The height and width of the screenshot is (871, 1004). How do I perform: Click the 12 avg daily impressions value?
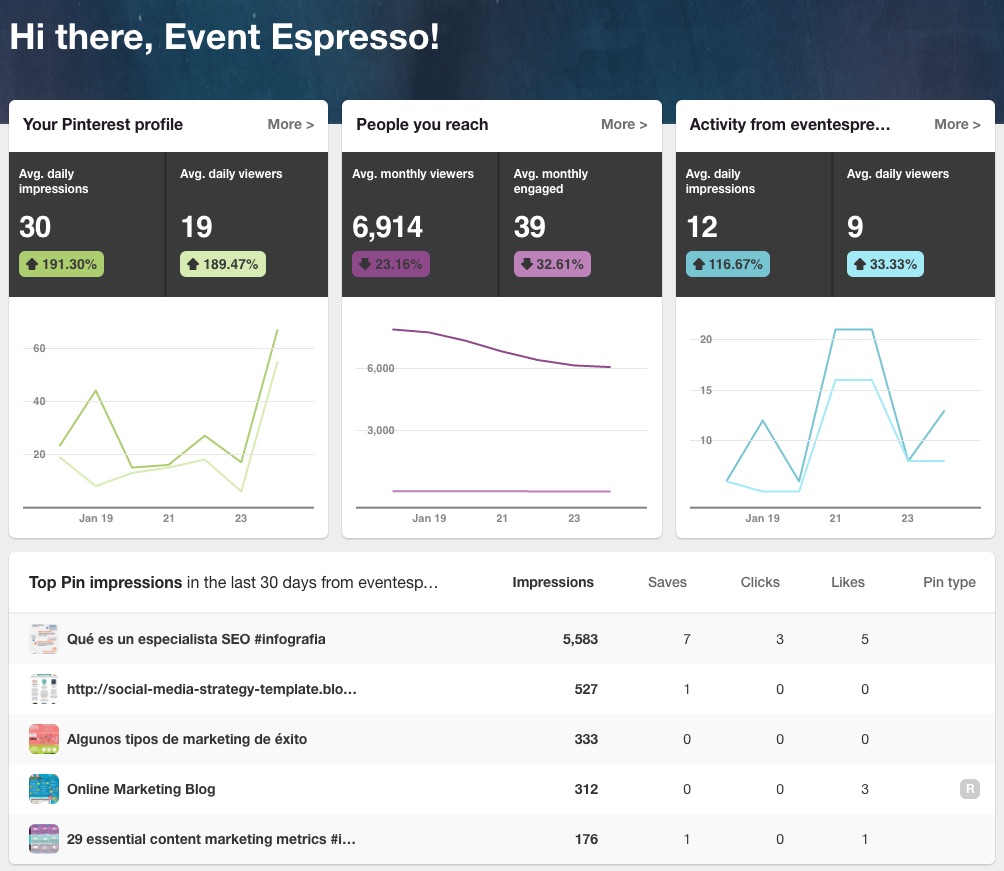click(x=702, y=227)
